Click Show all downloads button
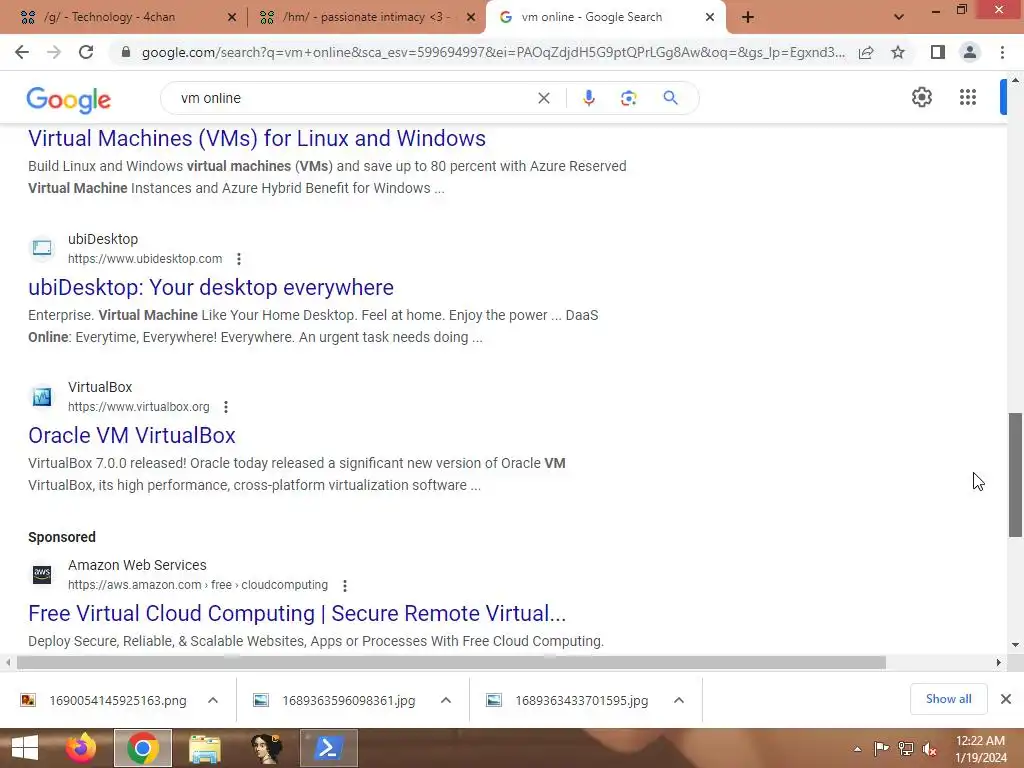Image resolution: width=1024 pixels, height=768 pixels. coord(948,699)
